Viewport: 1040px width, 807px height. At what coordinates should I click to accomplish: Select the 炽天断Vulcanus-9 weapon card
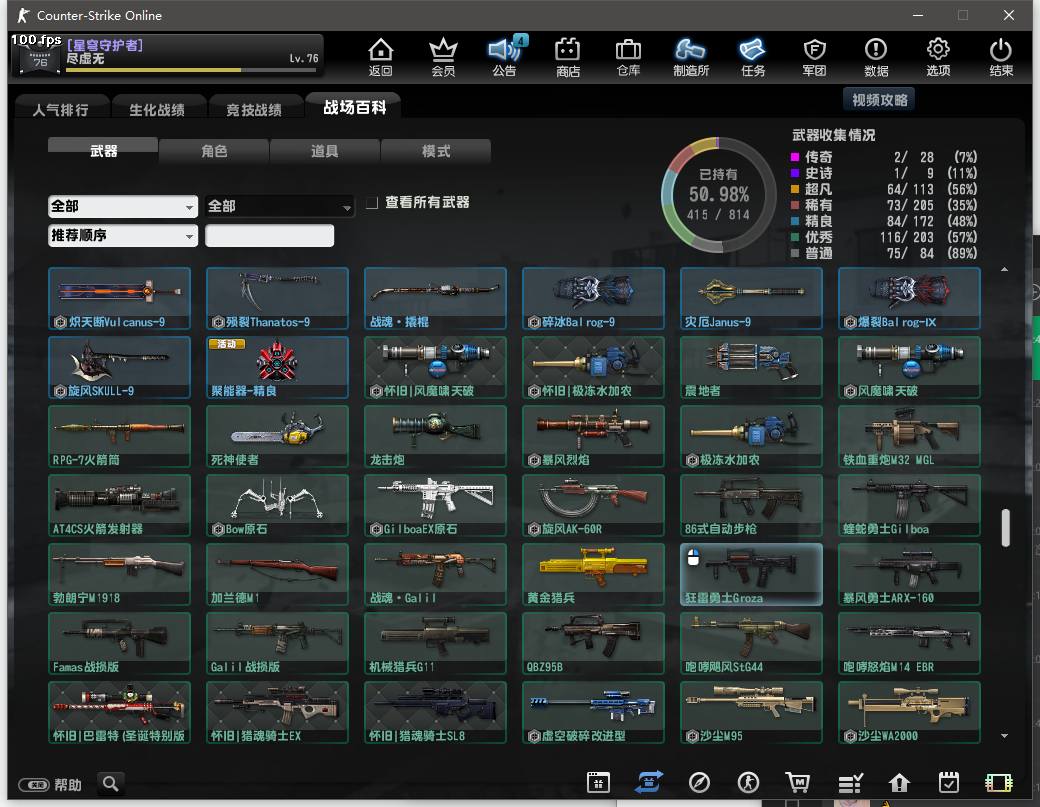point(119,298)
